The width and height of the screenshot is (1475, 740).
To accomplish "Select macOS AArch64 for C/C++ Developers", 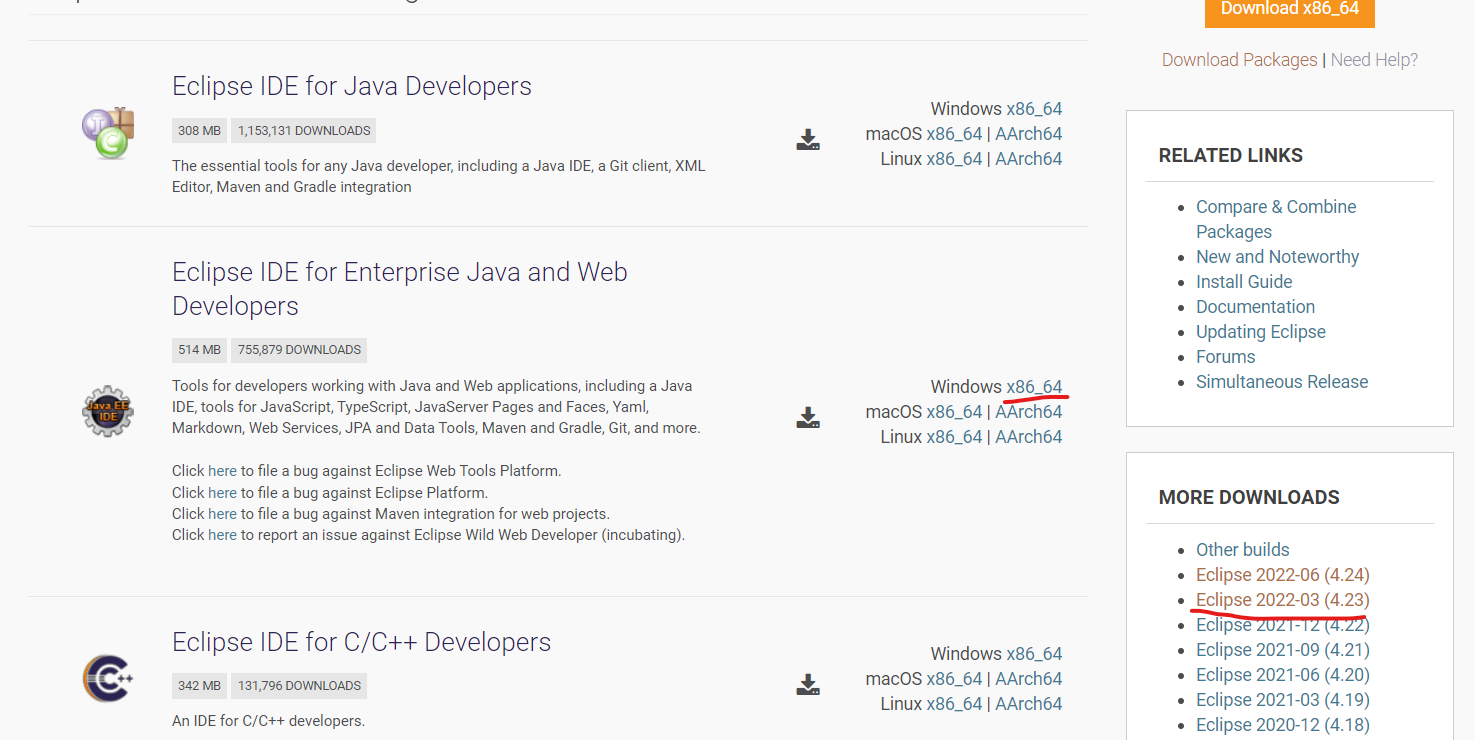I will [1029, 679].
